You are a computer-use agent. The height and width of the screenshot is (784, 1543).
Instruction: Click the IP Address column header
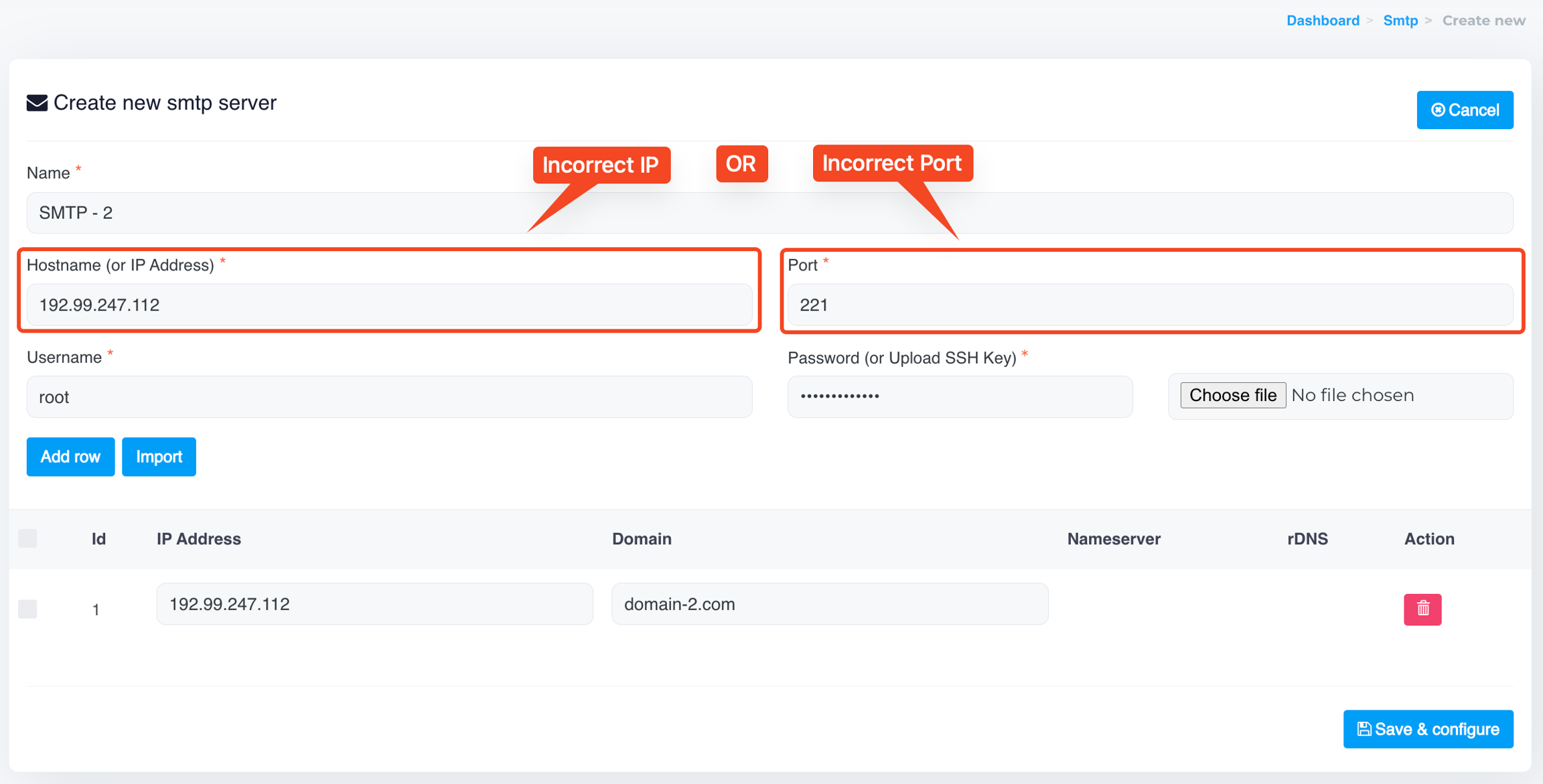(x=198, y=539)
